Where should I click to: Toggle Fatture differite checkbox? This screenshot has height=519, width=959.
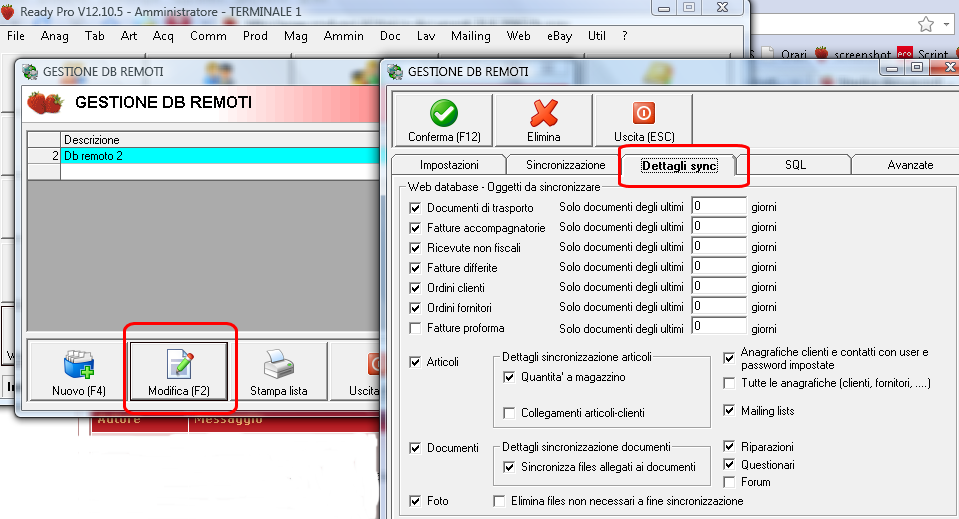415,268
